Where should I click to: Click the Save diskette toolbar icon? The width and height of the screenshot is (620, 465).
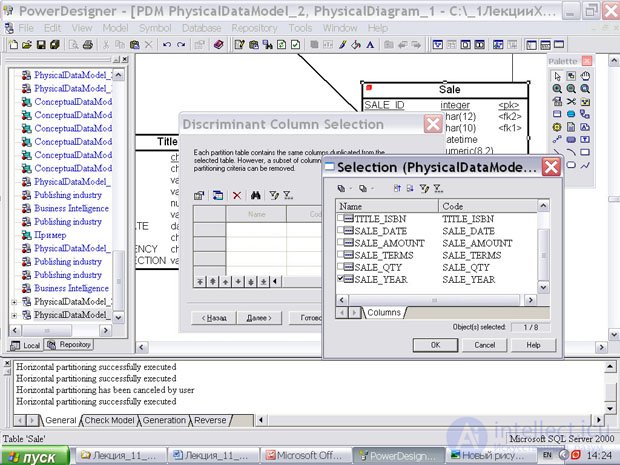pos(41,45)
